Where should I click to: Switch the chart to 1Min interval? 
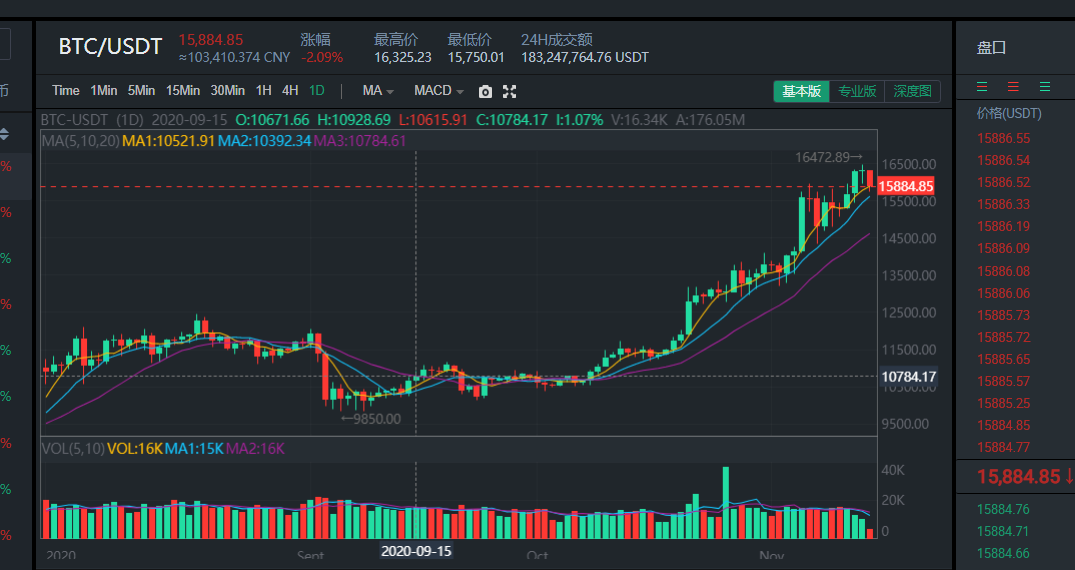pyautogui.click(x=104, y=91)
